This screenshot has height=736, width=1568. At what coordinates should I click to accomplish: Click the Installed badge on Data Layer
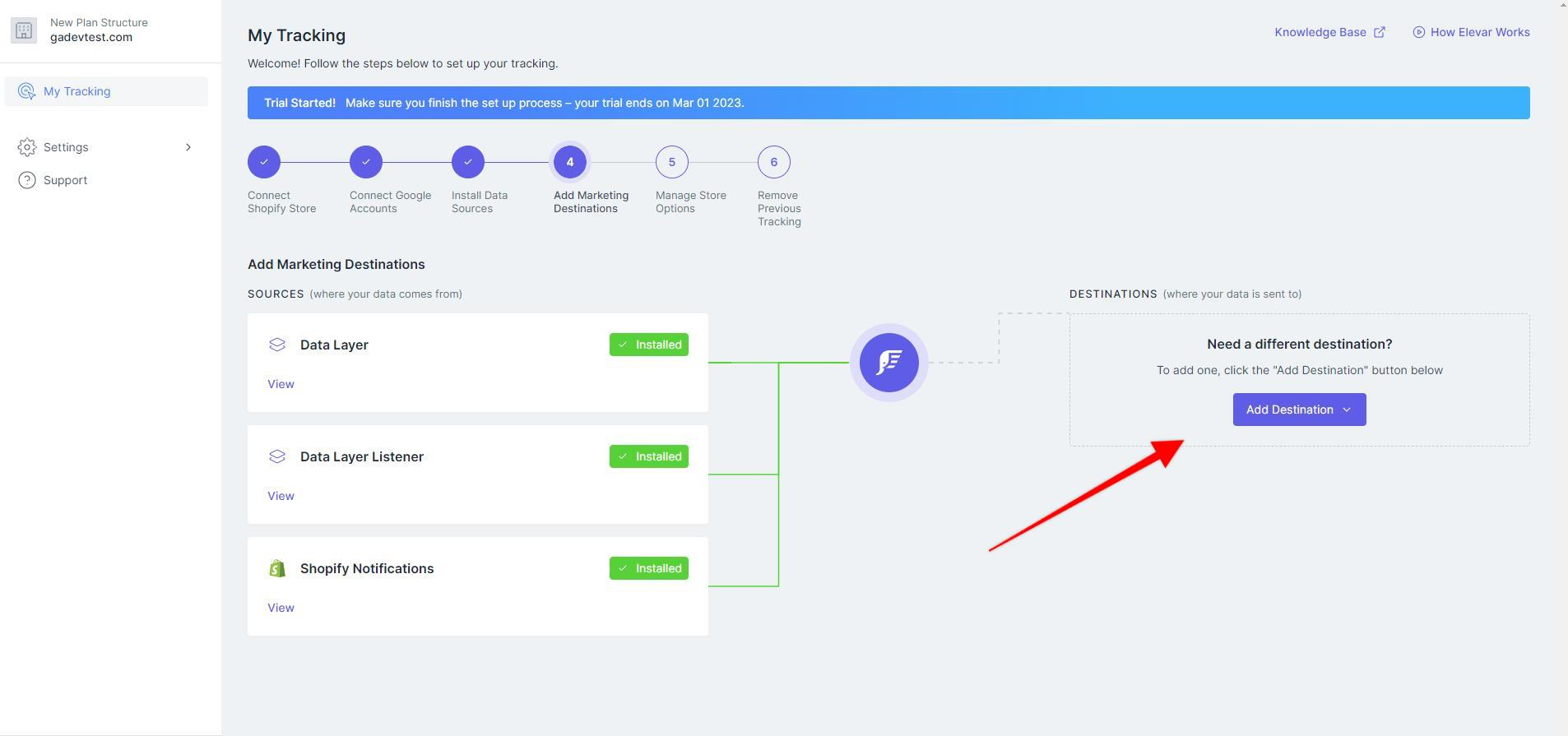pos(649,345)
